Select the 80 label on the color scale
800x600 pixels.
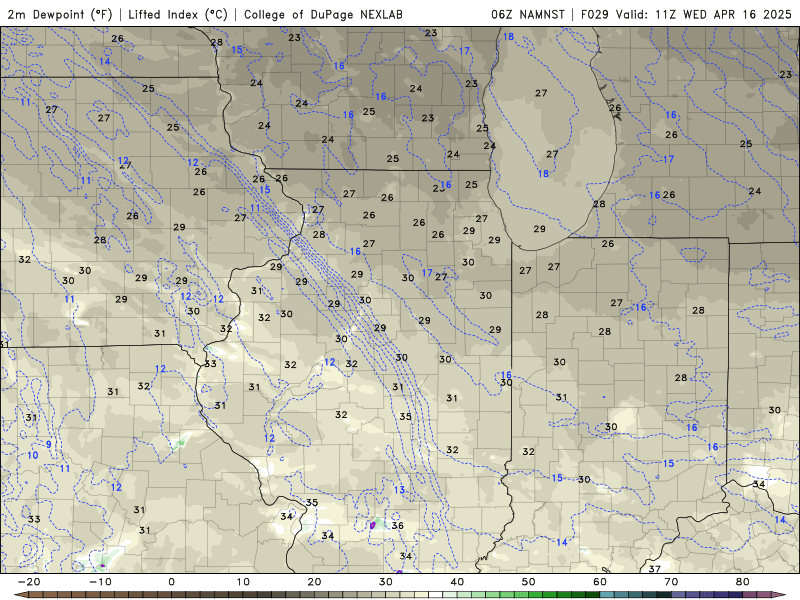[x=743, y=582]
